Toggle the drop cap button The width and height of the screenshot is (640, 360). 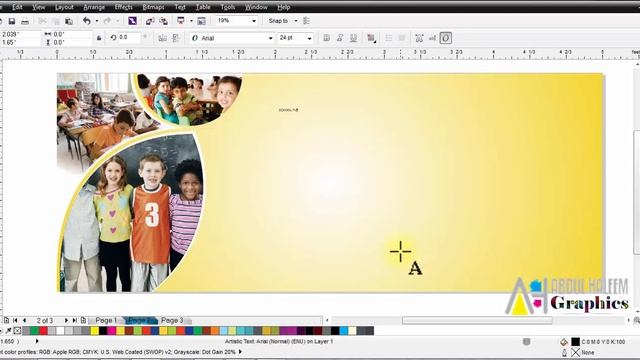tap(402, 38)
